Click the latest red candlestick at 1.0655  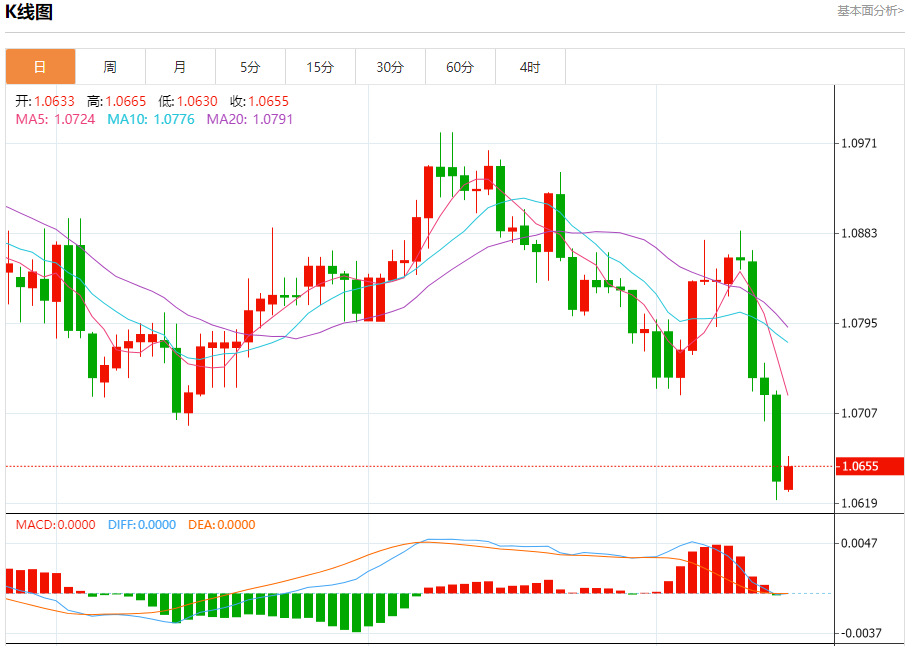coord(788,478)
